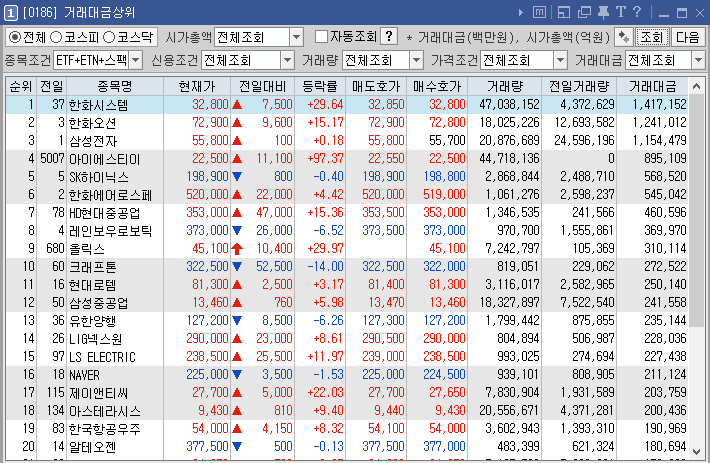Select the SK하이닉스 stock name

(x=99, y=177)
